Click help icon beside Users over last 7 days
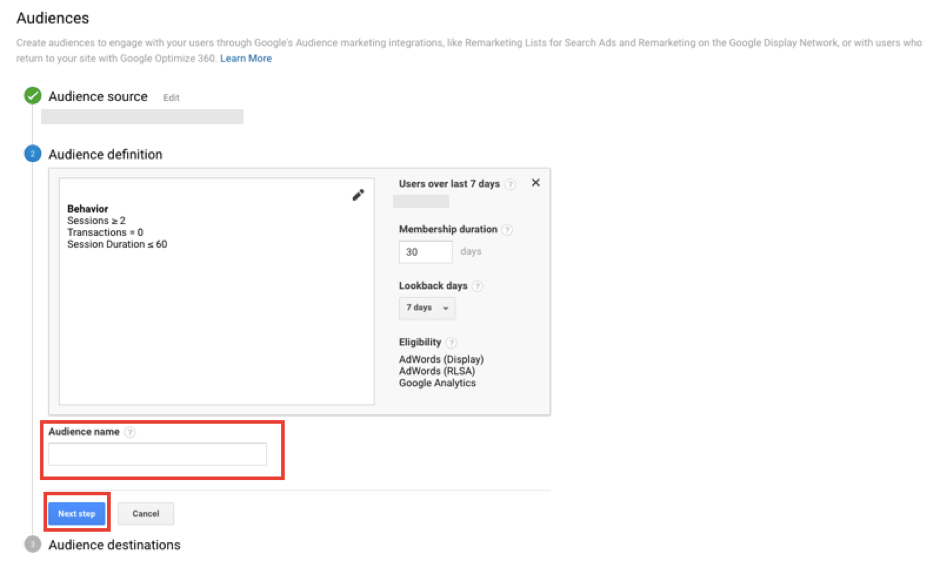Screen dimensions: 940x581 pyautogui.click(x=511, y=184)
